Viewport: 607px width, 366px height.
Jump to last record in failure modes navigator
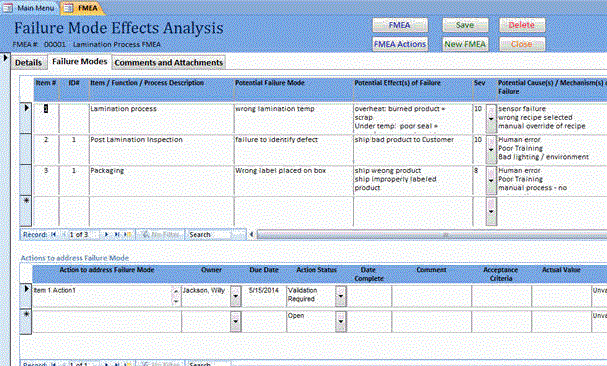pos(117,234)
